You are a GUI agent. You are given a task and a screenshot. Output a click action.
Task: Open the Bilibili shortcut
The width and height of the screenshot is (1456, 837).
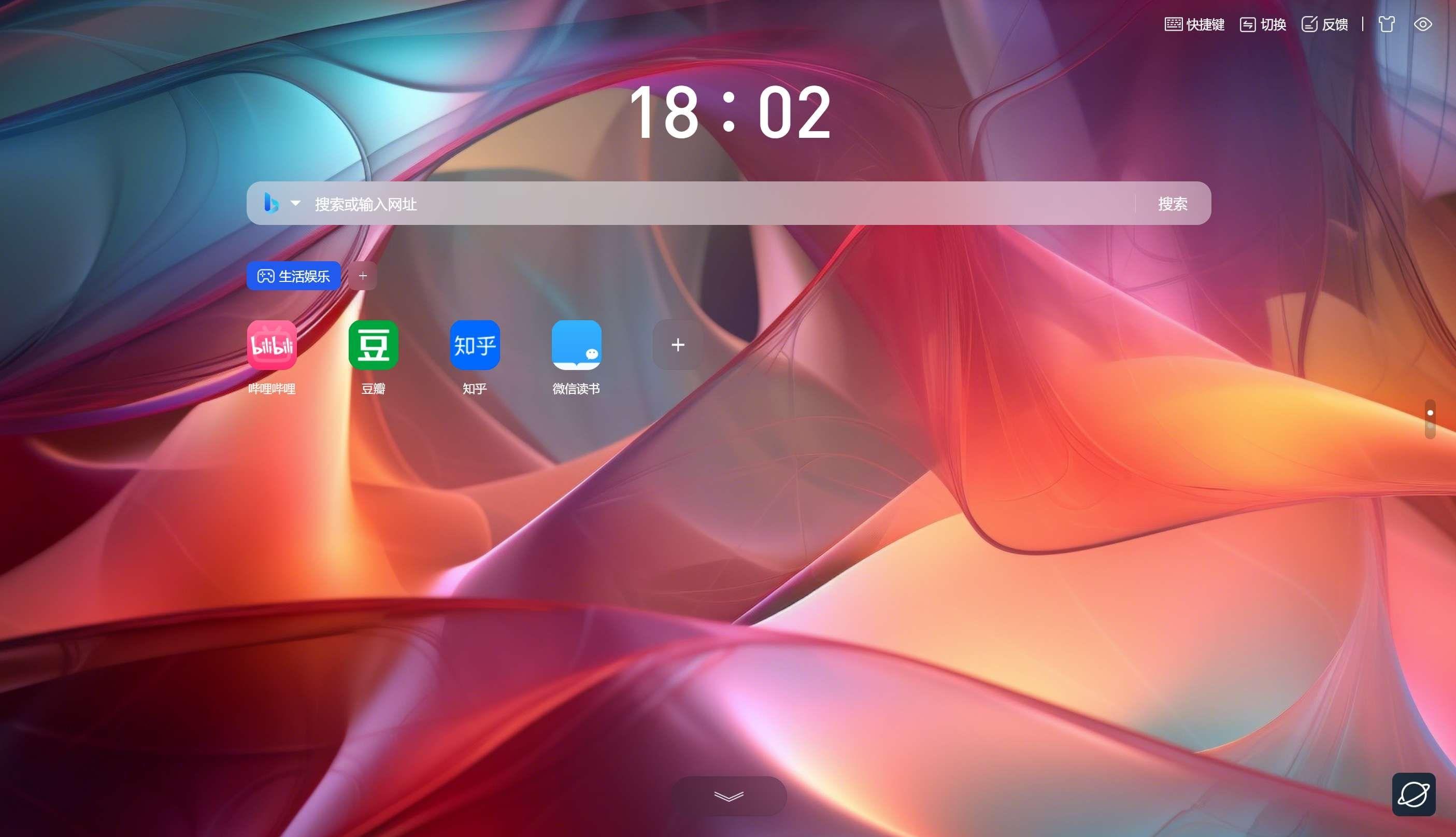point(272,345)
